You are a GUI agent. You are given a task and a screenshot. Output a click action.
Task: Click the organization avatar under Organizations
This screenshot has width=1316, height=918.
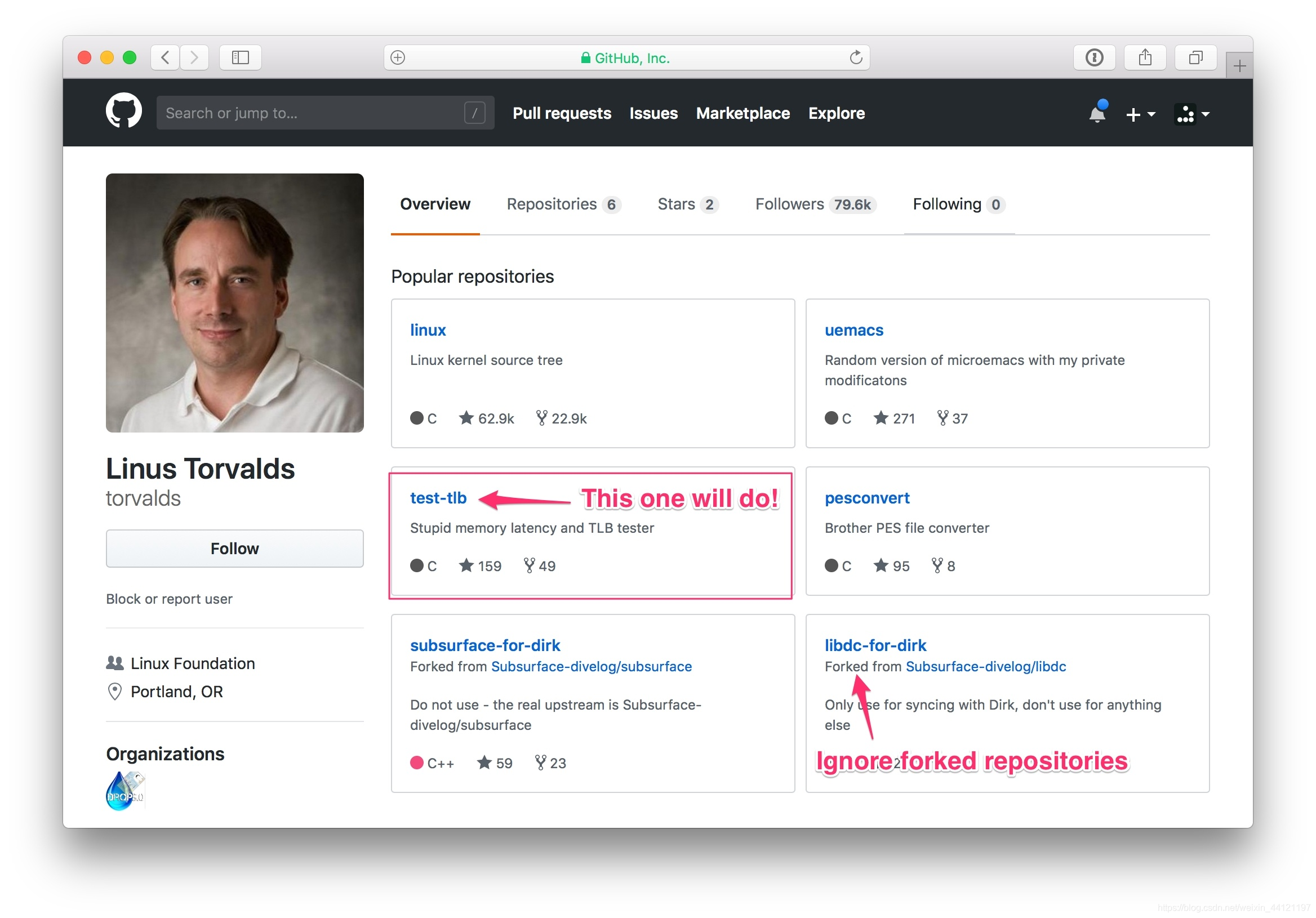125,791
